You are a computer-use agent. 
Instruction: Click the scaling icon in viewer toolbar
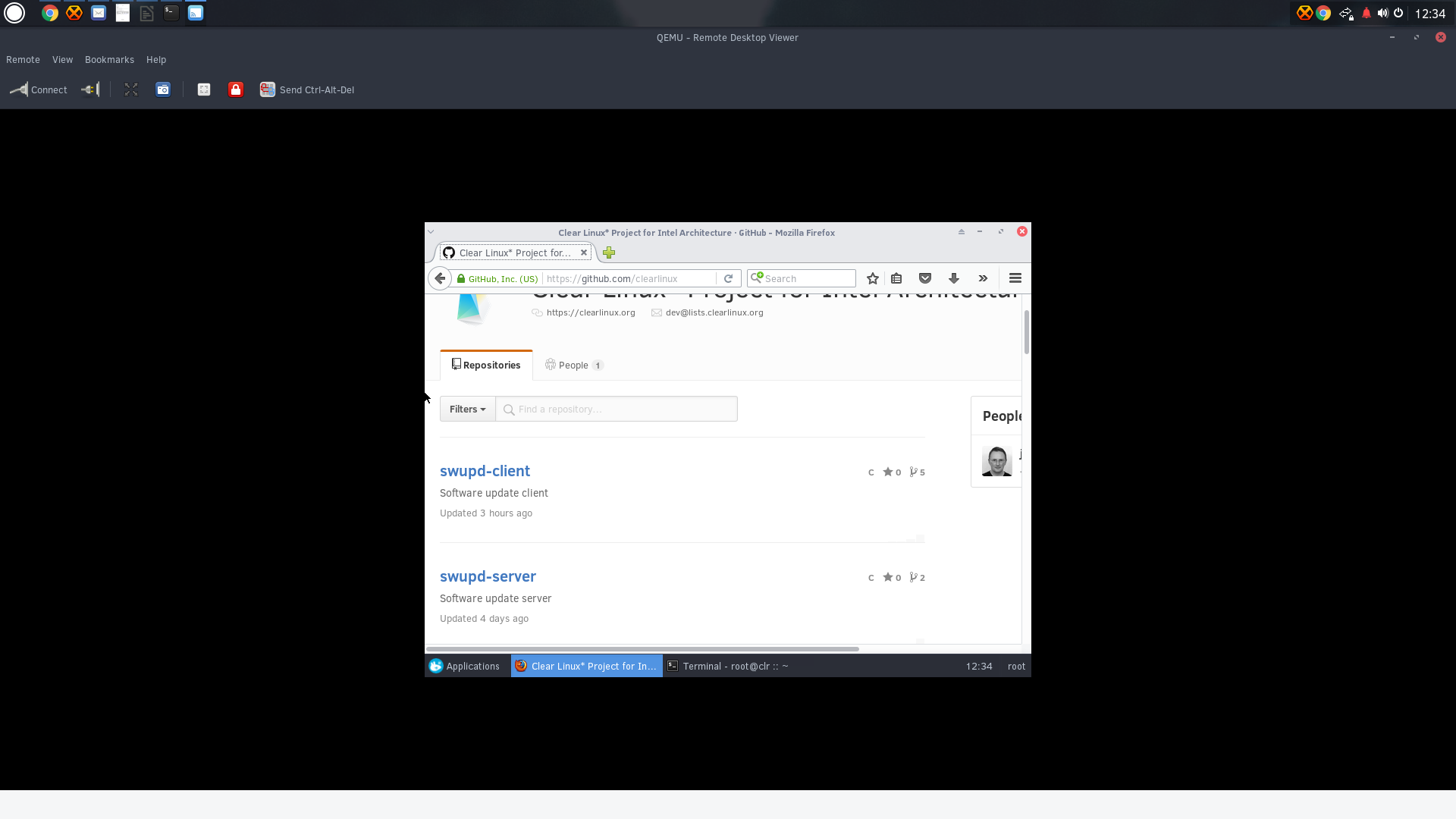(204, 89)
